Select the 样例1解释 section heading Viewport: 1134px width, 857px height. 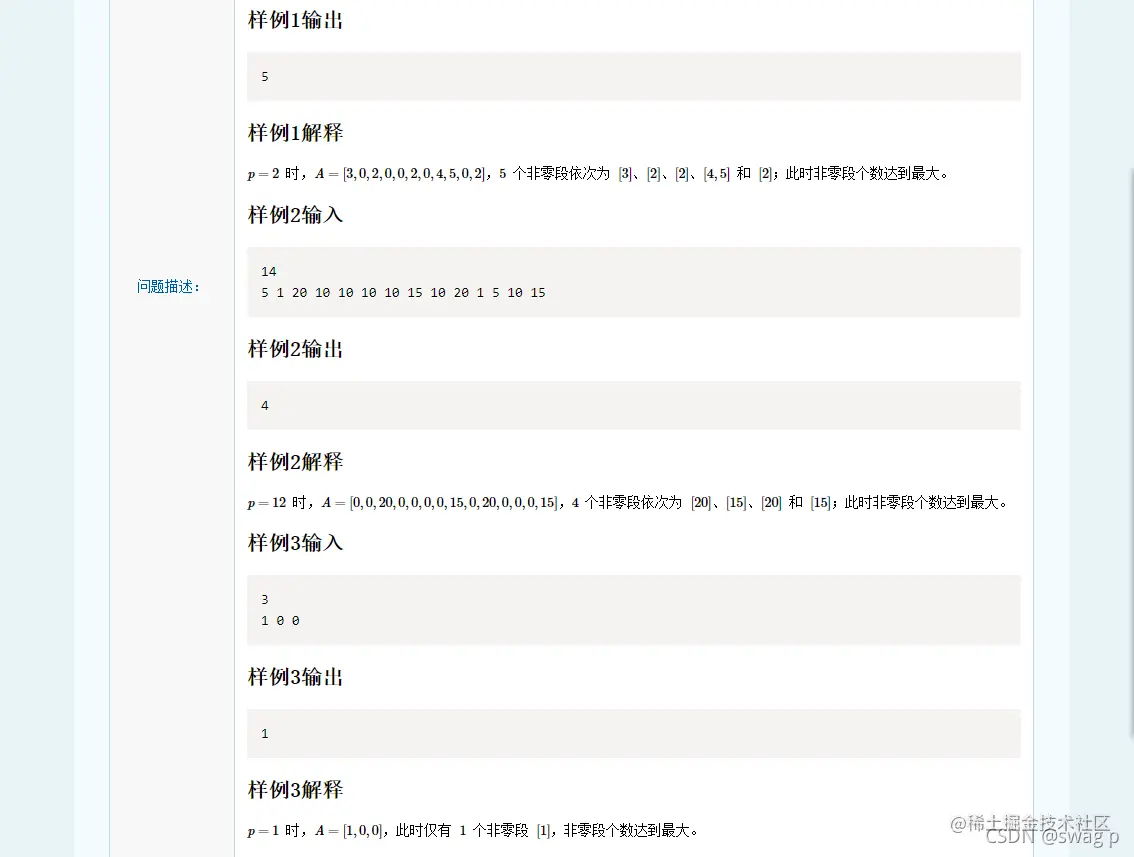[x=294, y=132]
